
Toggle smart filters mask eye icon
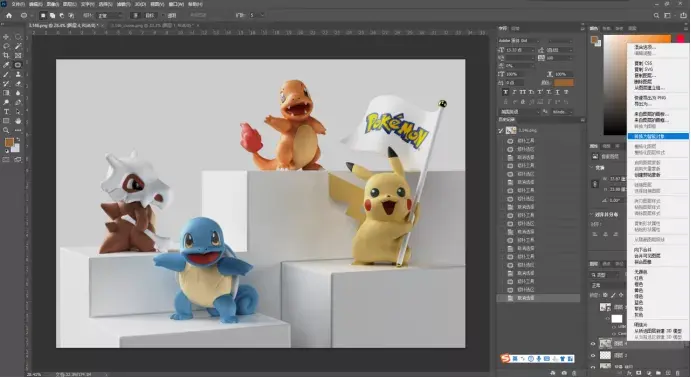pyautogui.click(x=608, y=319)
